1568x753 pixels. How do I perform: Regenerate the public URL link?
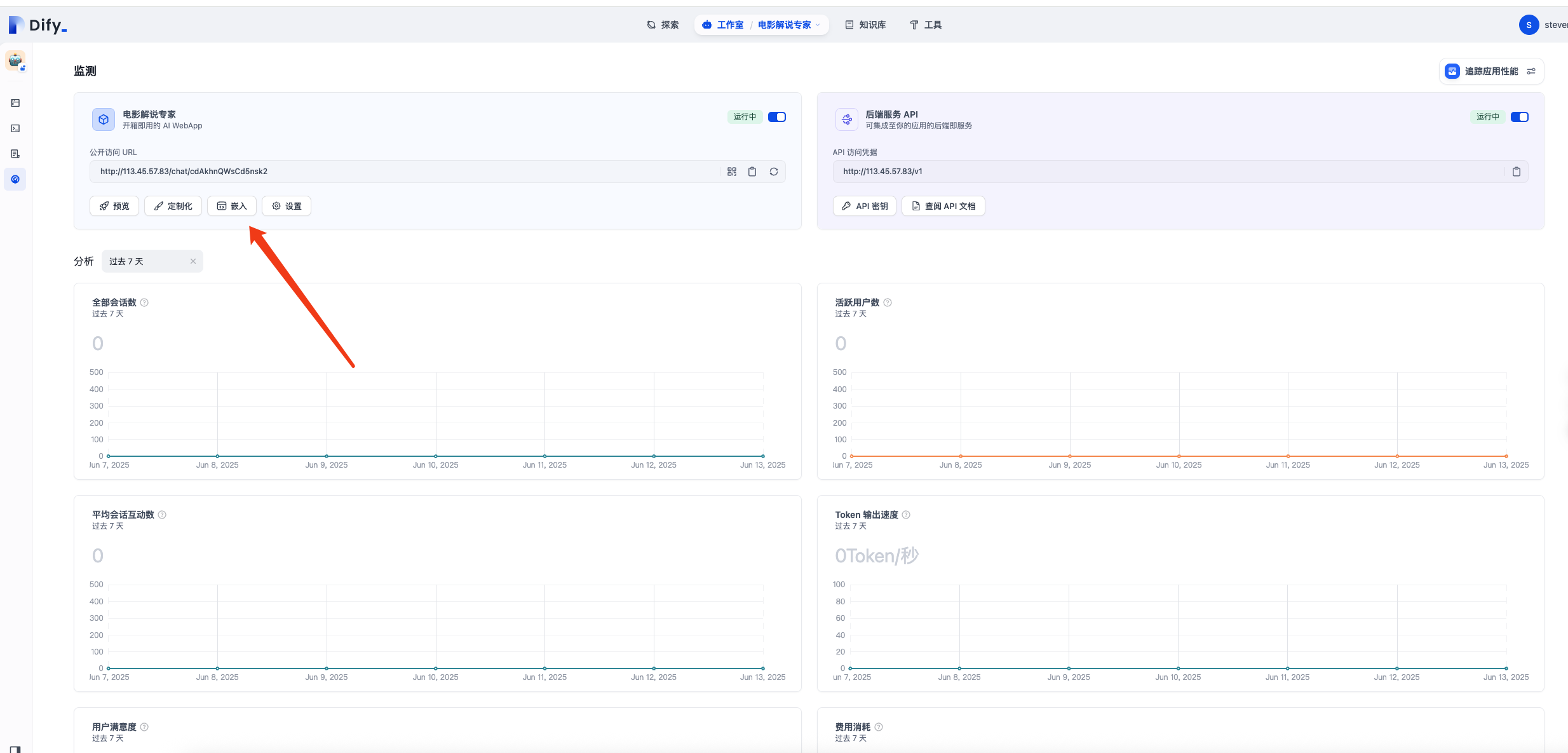[x=774, y=172]
